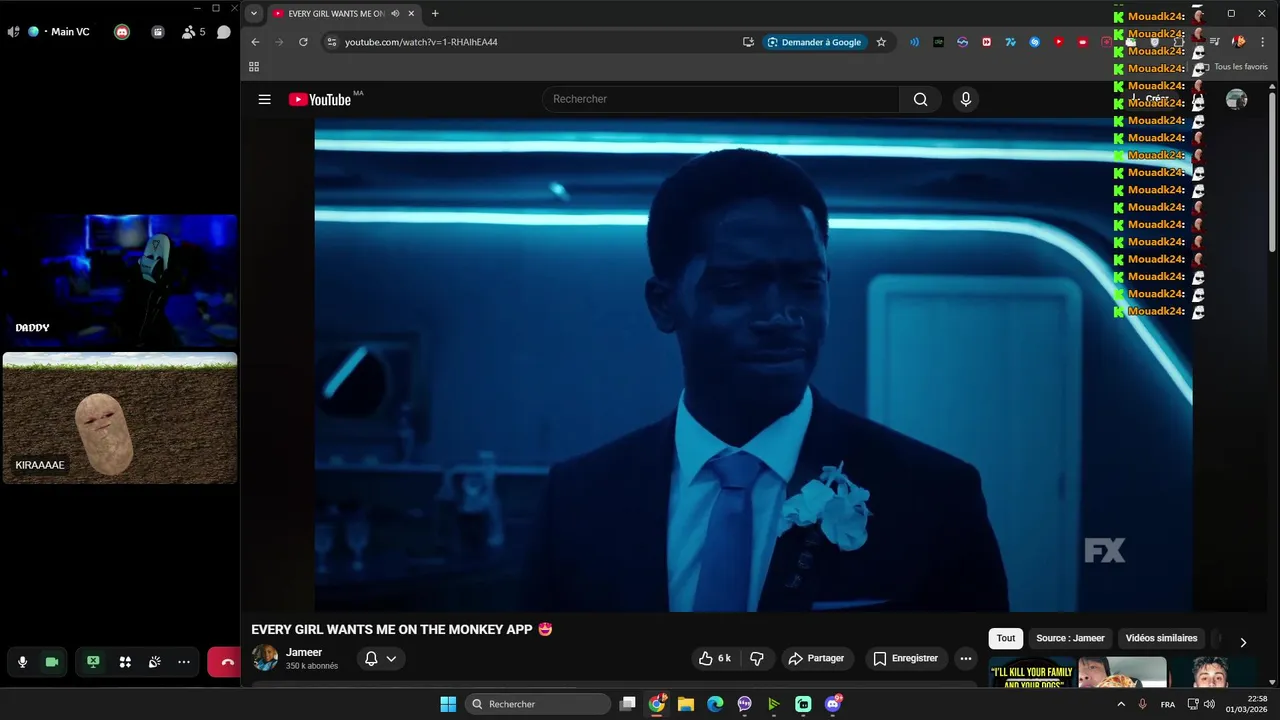Image resolution: width=1280 pixels, height=720 pixels.
Task: Close the EVERY GIRL WANTS ME tab
Action: pyautogui.click(x=412, y=14)
